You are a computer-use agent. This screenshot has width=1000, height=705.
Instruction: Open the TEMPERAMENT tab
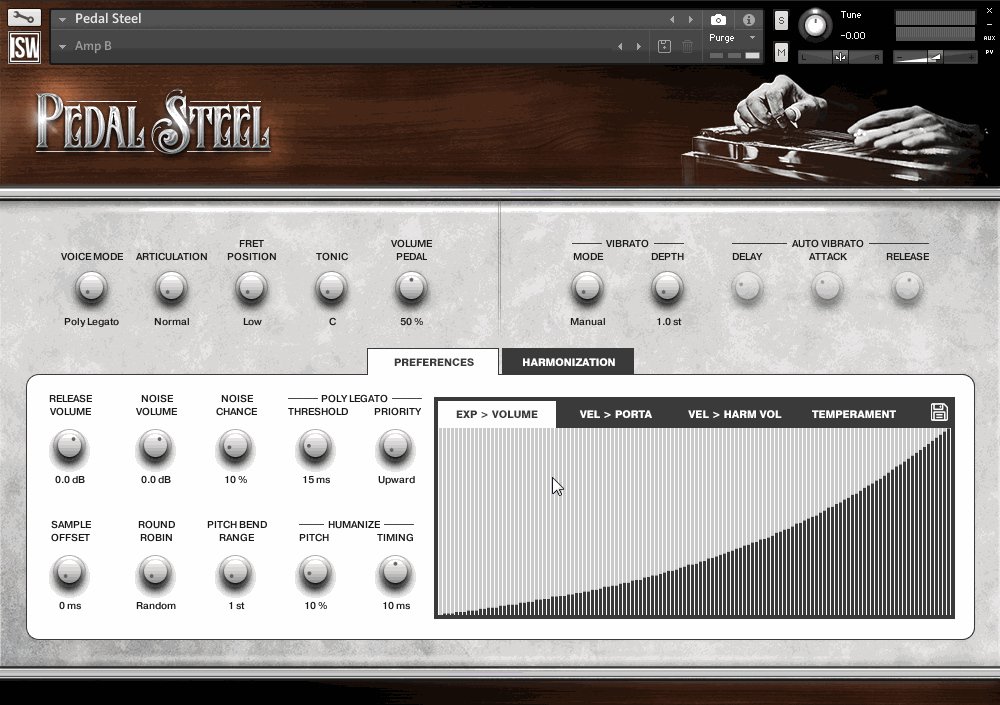pyautogui.click(x=853, y=413)
